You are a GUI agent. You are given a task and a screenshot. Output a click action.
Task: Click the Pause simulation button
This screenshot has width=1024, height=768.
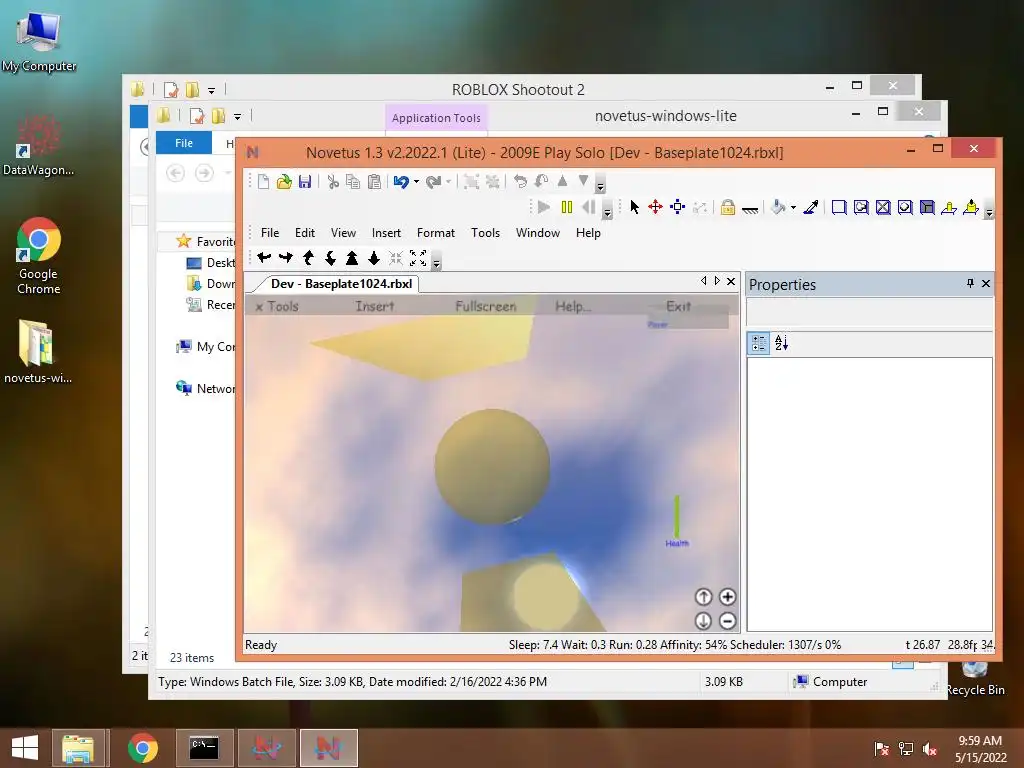tap(567, 207)
